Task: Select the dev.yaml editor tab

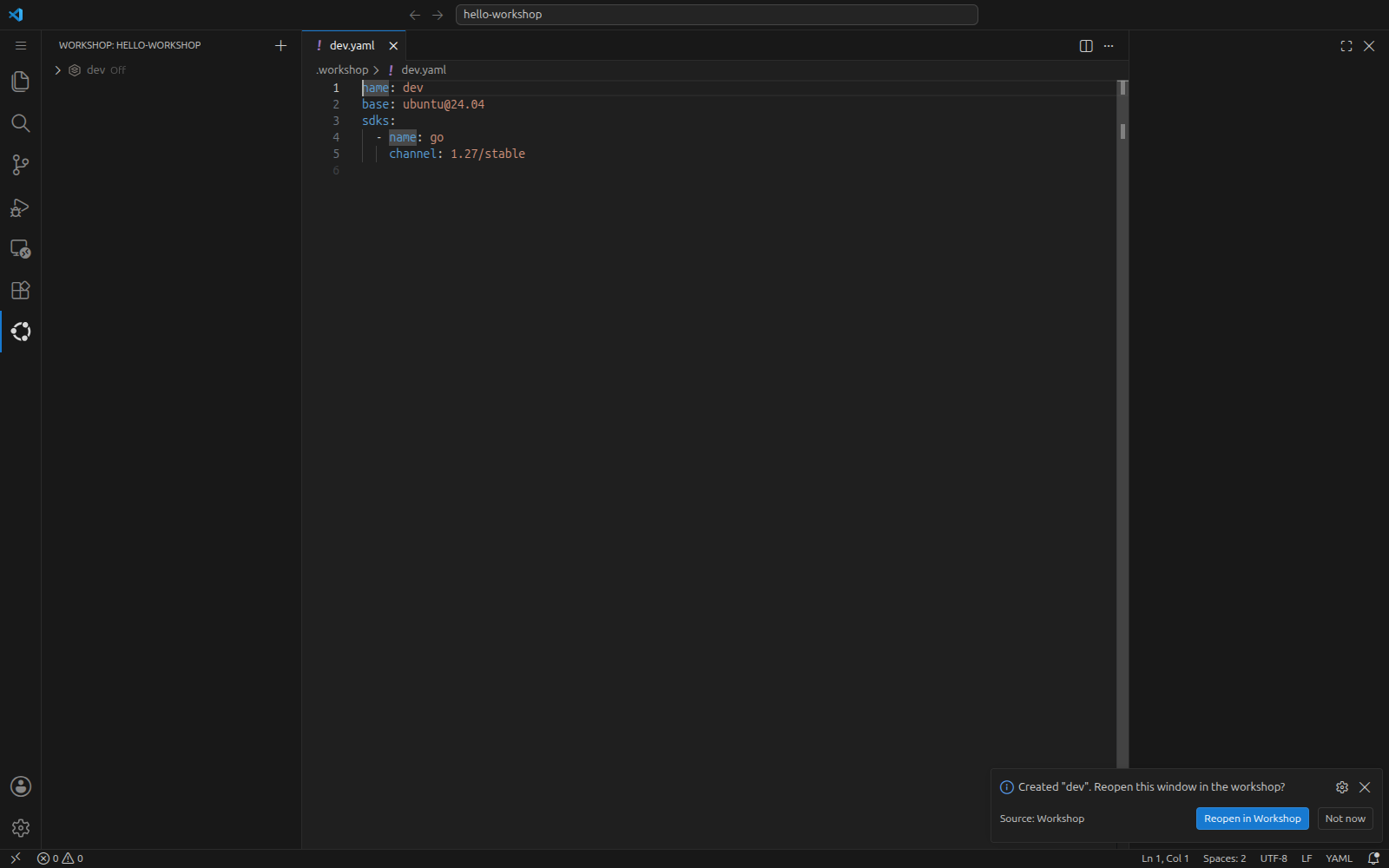Action: click(352, 46)
